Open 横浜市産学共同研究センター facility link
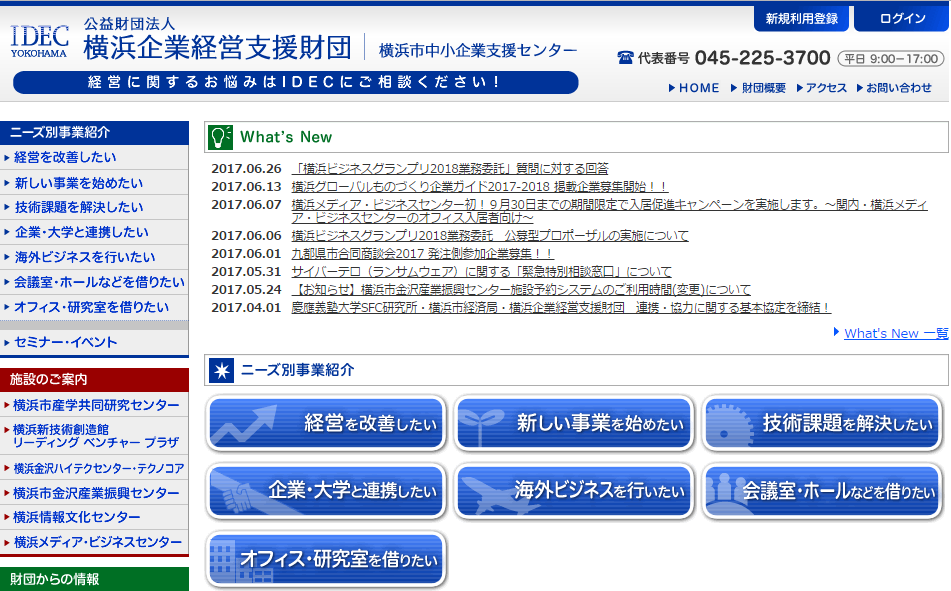This screenshot has width=951, height=591. coord(94,405)
